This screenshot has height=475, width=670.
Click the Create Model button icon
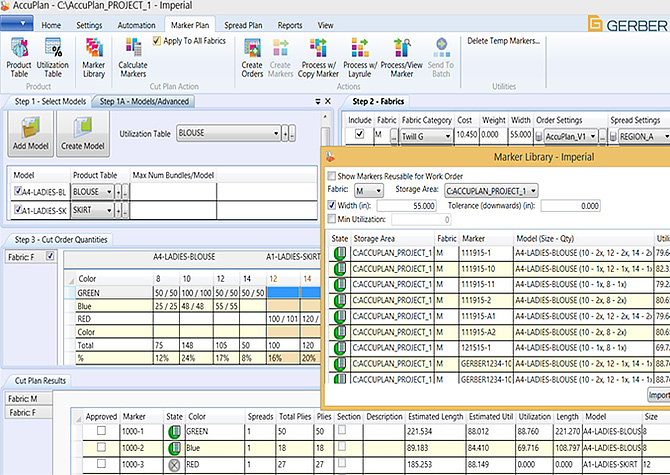point(82,128)
